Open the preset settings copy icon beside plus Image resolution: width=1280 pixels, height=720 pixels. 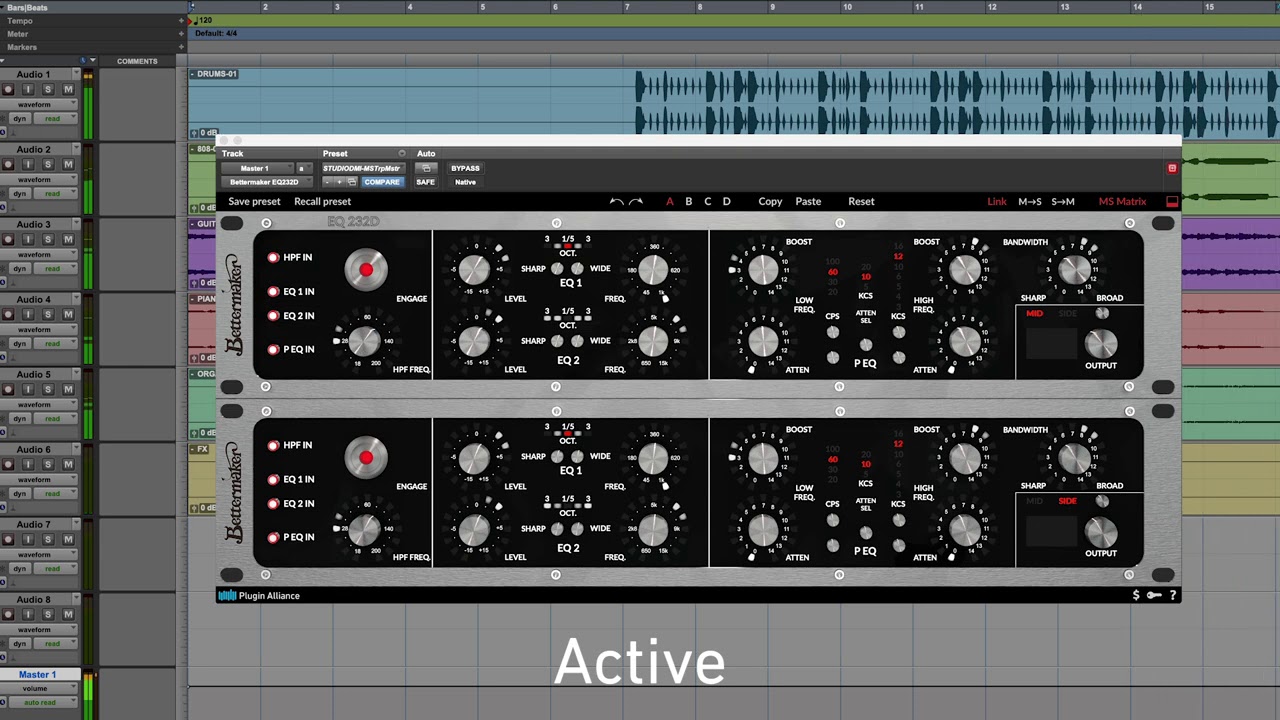tap(352, 182)
